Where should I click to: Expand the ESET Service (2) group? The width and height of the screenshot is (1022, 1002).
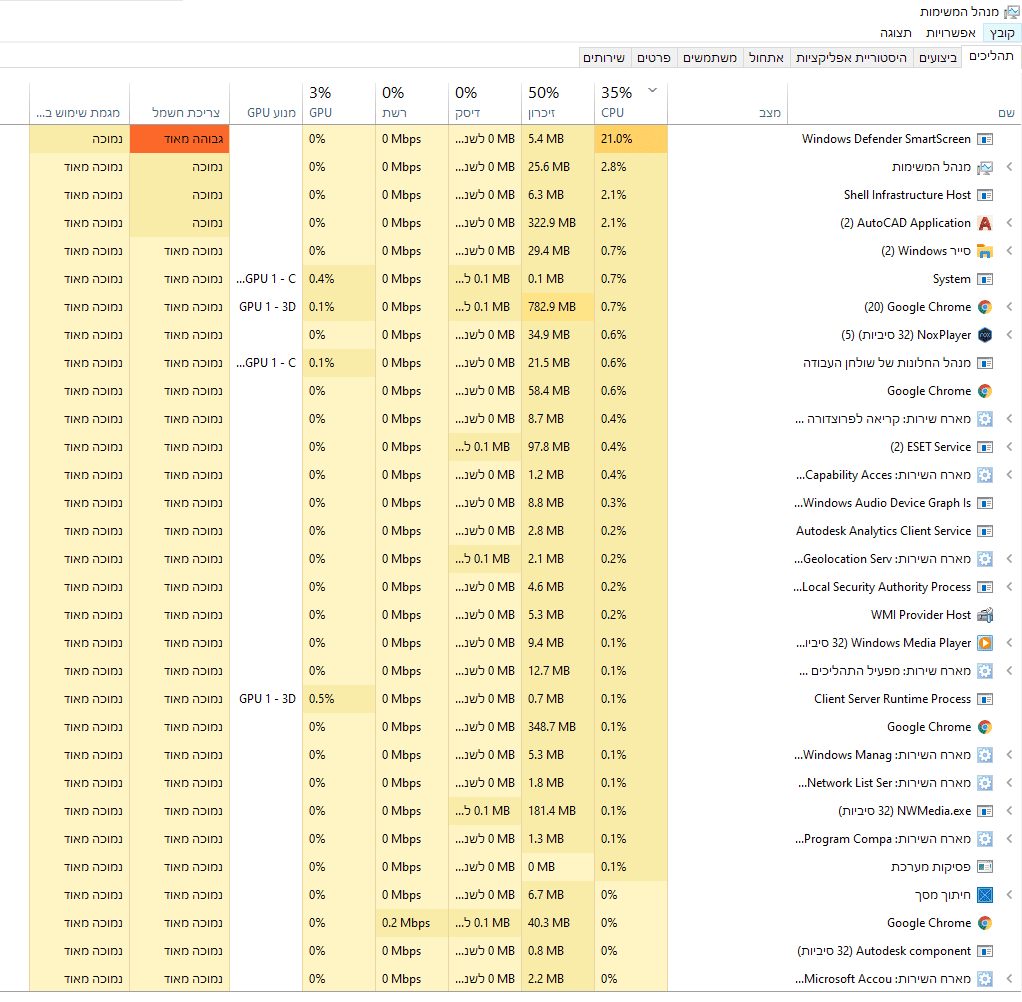pyautogui.click(x=1009, y=447)
